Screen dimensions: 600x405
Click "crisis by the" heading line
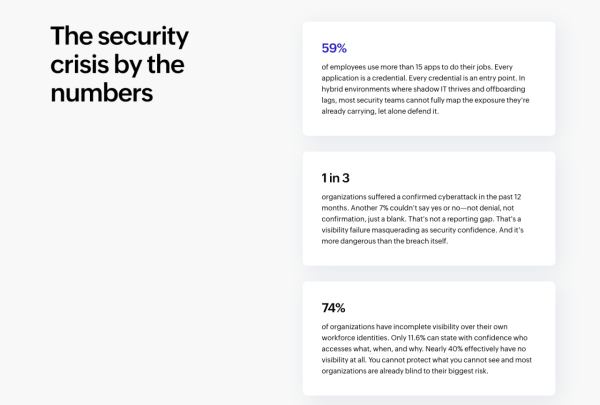(117, 64)
